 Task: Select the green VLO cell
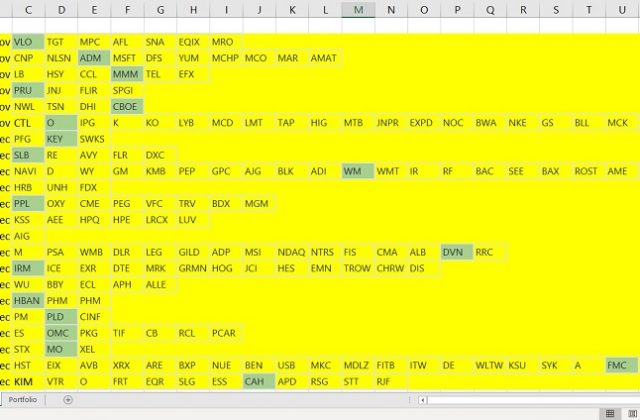[27, 42]
